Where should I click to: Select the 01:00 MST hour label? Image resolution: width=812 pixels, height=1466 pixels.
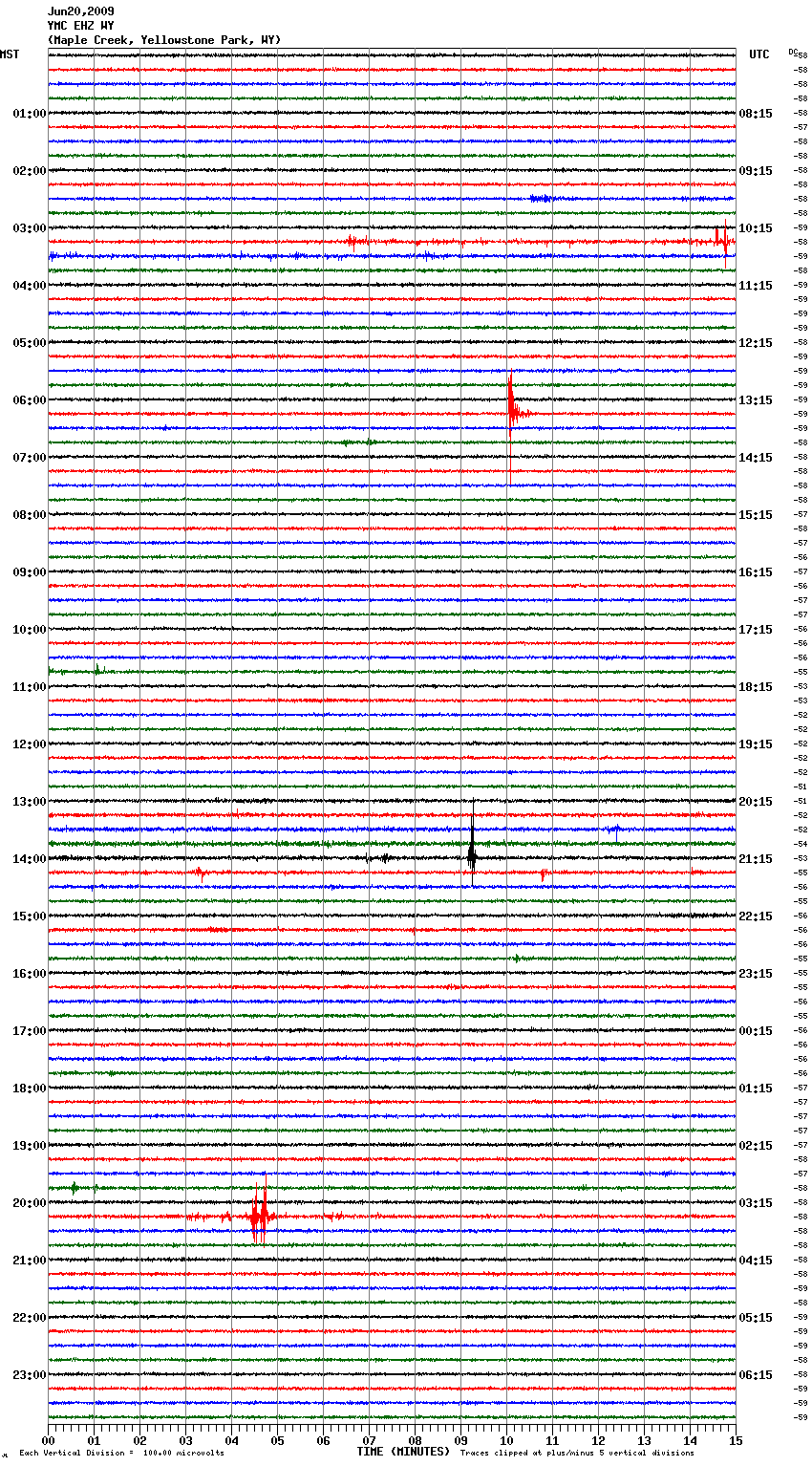pyautogui.click(x=29, y=114)
